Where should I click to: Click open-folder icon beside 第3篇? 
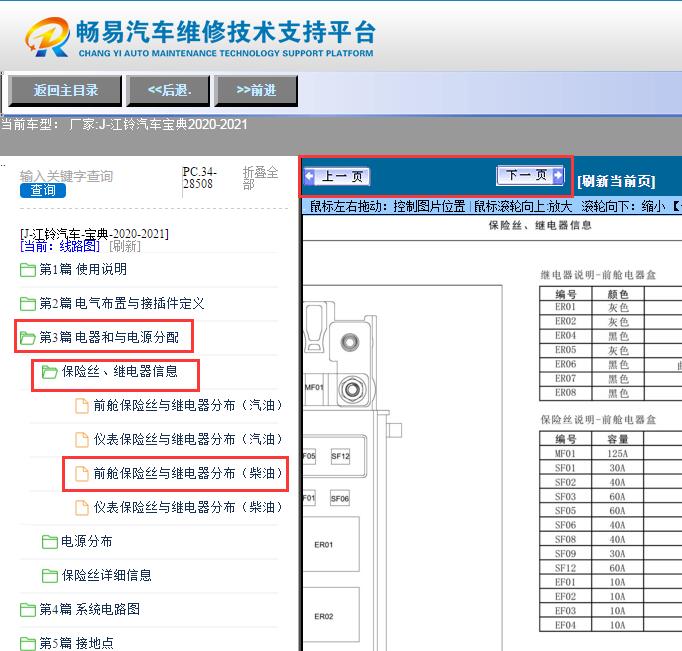(28, 338)
